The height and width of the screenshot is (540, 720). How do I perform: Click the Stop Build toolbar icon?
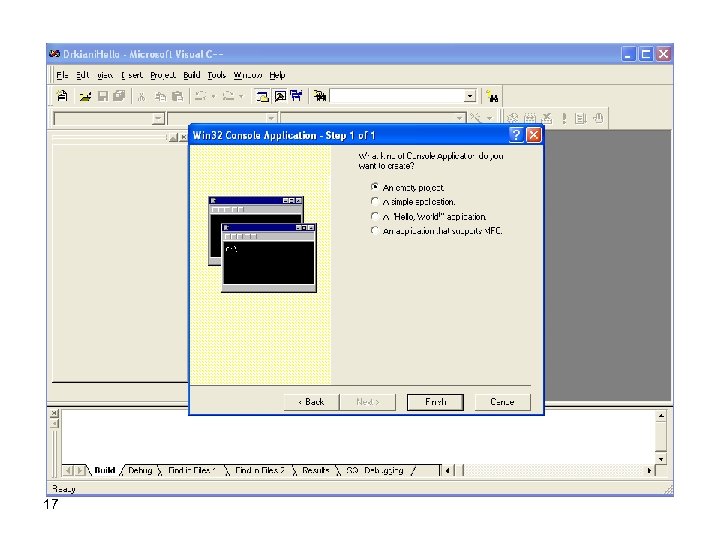tap(546, 118)
